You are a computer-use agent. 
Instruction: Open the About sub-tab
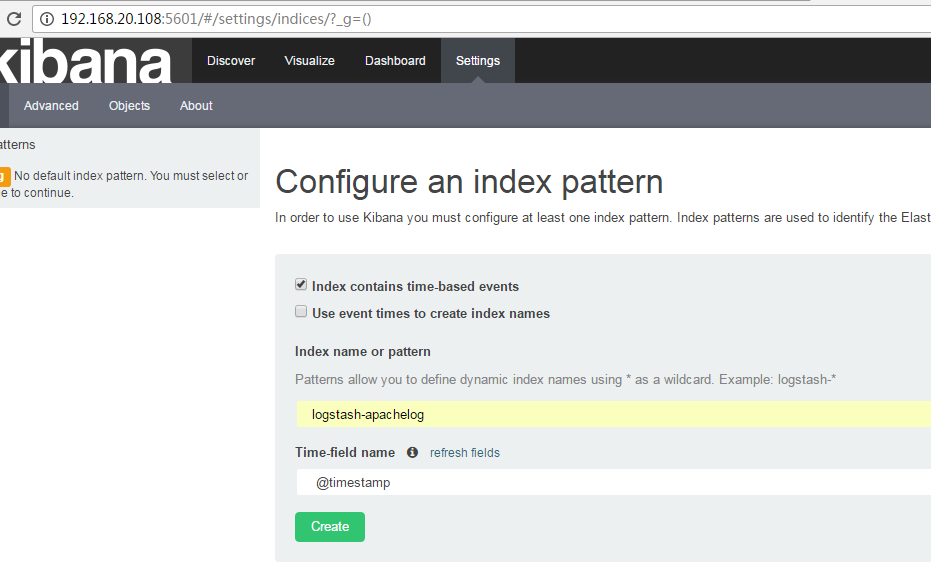pyautogui.click(x=197, y=106)
